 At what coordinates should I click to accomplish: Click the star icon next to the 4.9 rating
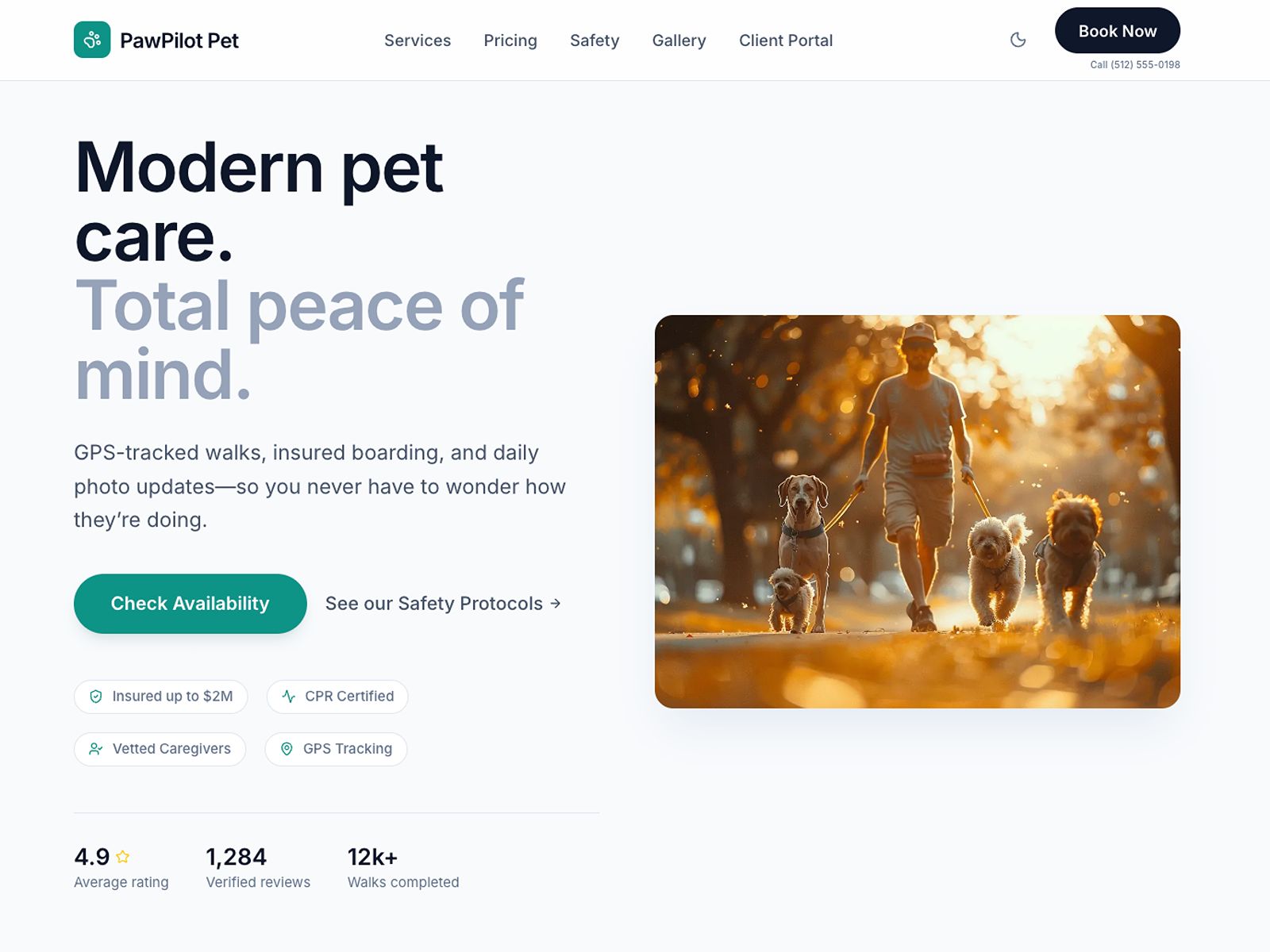pos(123,857)
